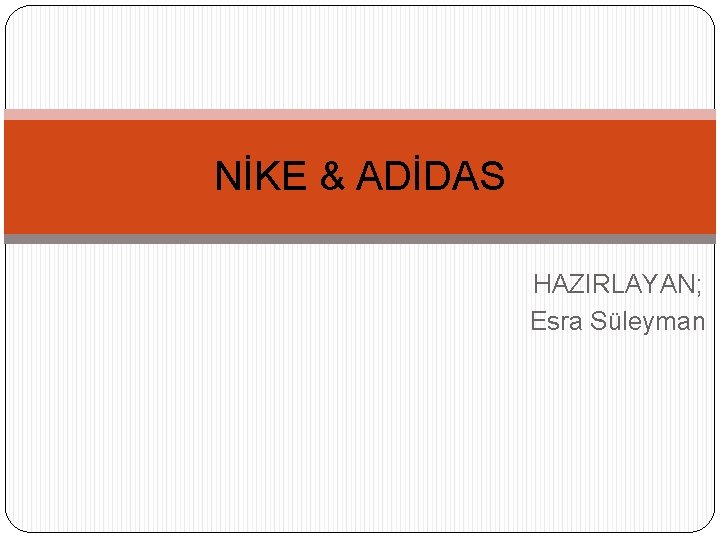Click empty orange banner area left of NİKE
Viewport: 720px width, 540px height.
110,177
